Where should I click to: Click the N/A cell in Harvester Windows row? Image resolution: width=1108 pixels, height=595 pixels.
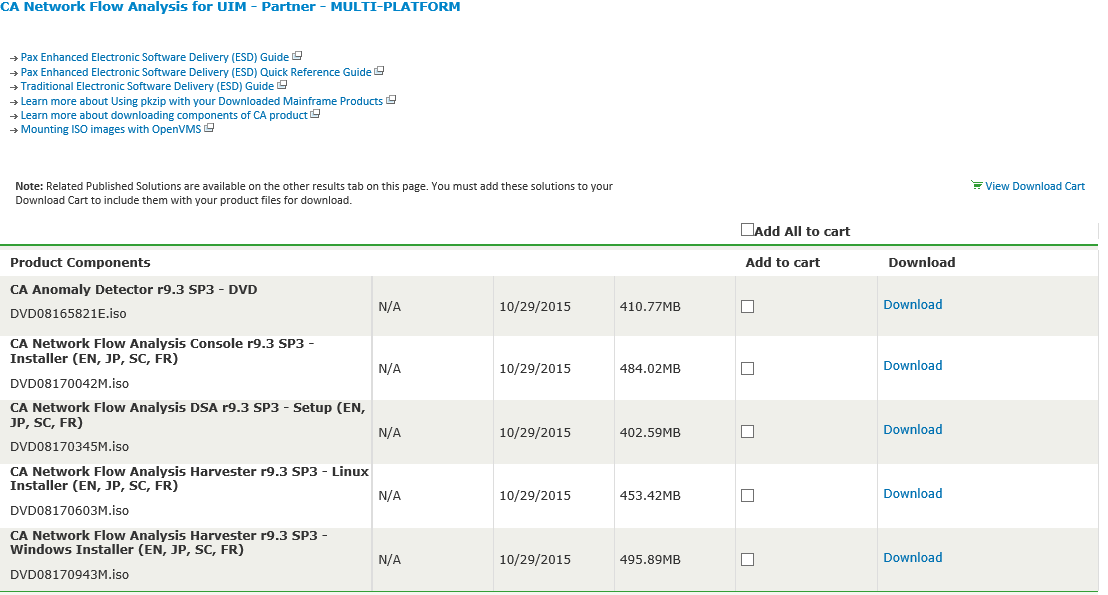(x=389, y=560)
